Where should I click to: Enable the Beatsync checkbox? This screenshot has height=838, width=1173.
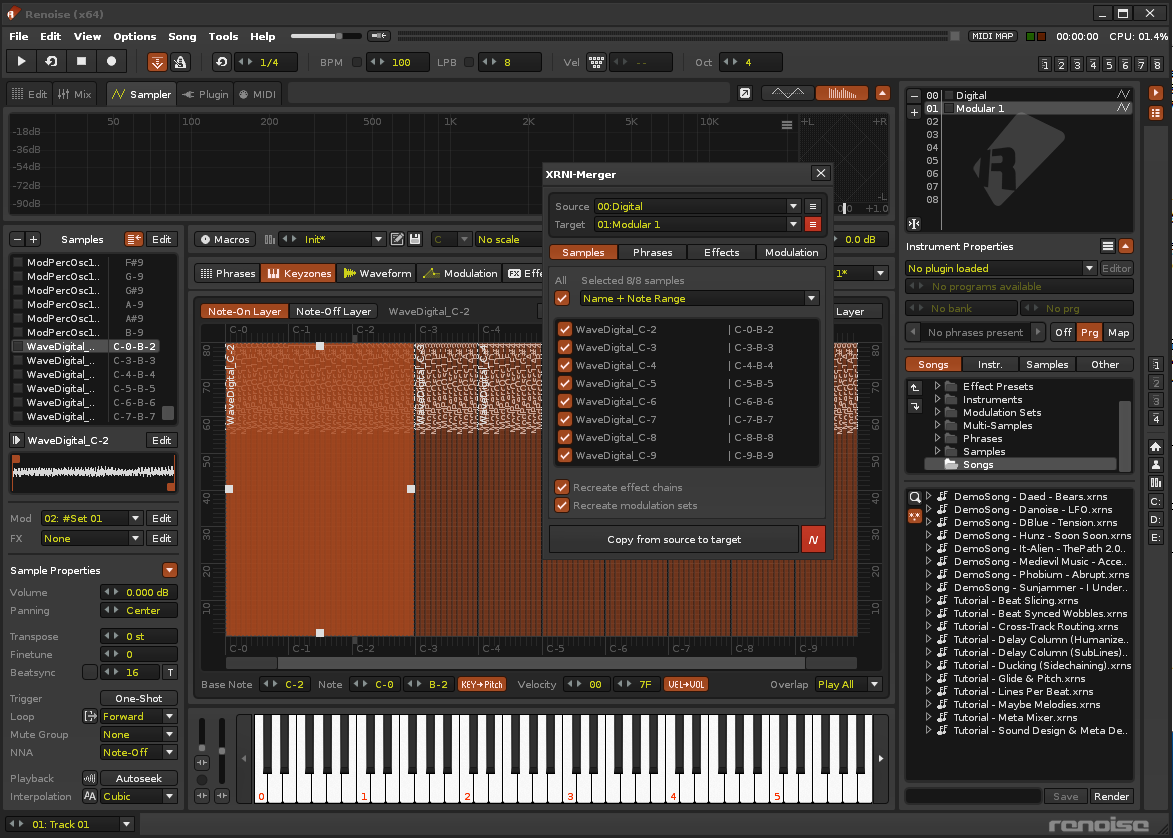90,672
